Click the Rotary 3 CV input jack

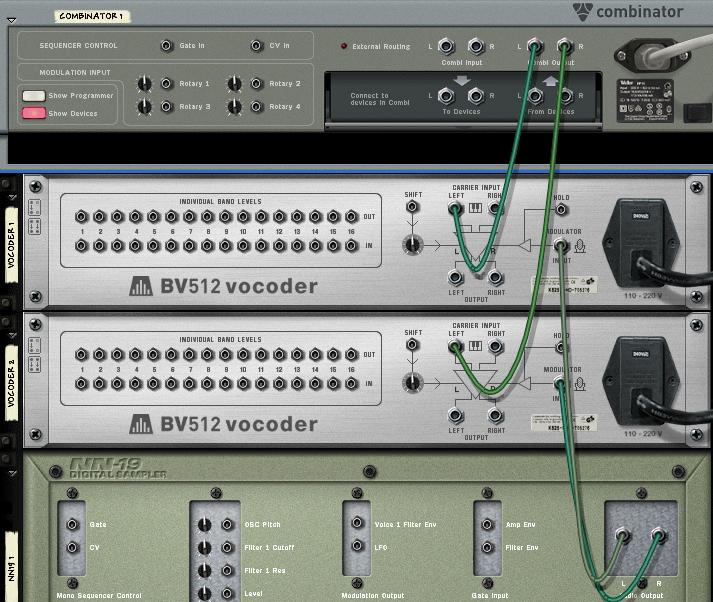tap(166, 106)
